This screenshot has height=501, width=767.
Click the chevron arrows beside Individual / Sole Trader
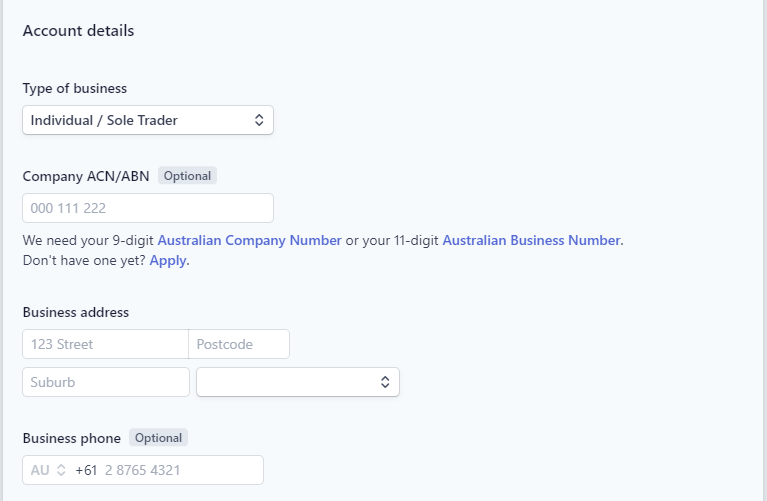[259, 120]
